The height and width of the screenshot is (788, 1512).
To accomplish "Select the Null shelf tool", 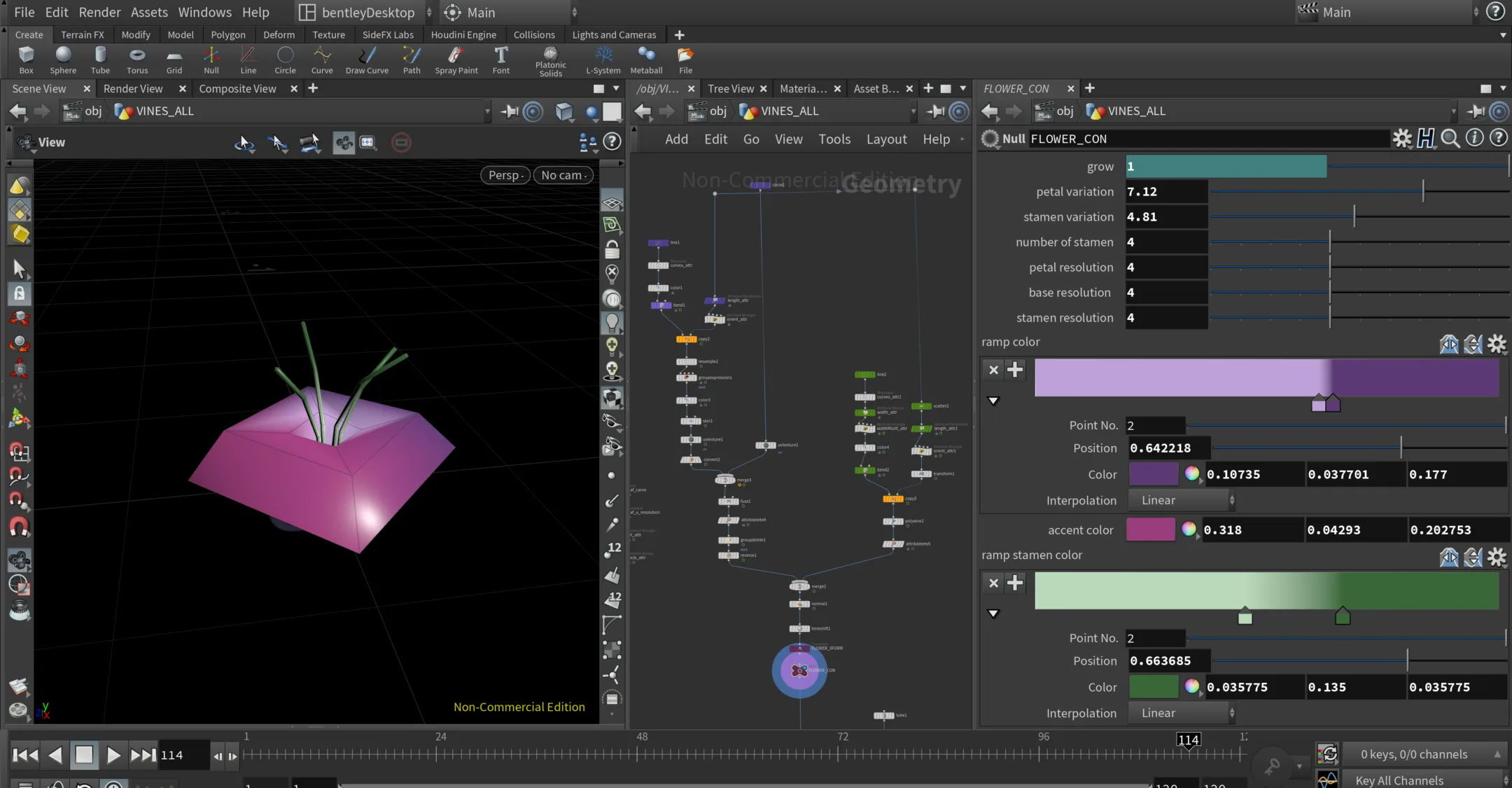I will click(x=211, y=60).
